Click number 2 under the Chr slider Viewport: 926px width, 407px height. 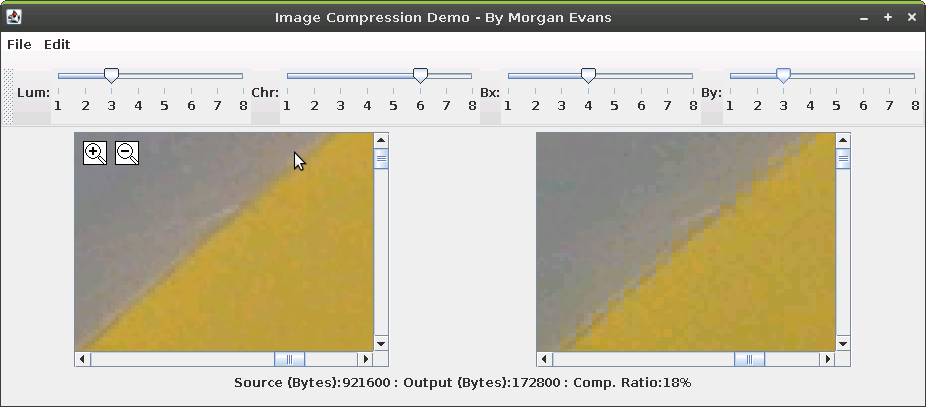[314, 106]
